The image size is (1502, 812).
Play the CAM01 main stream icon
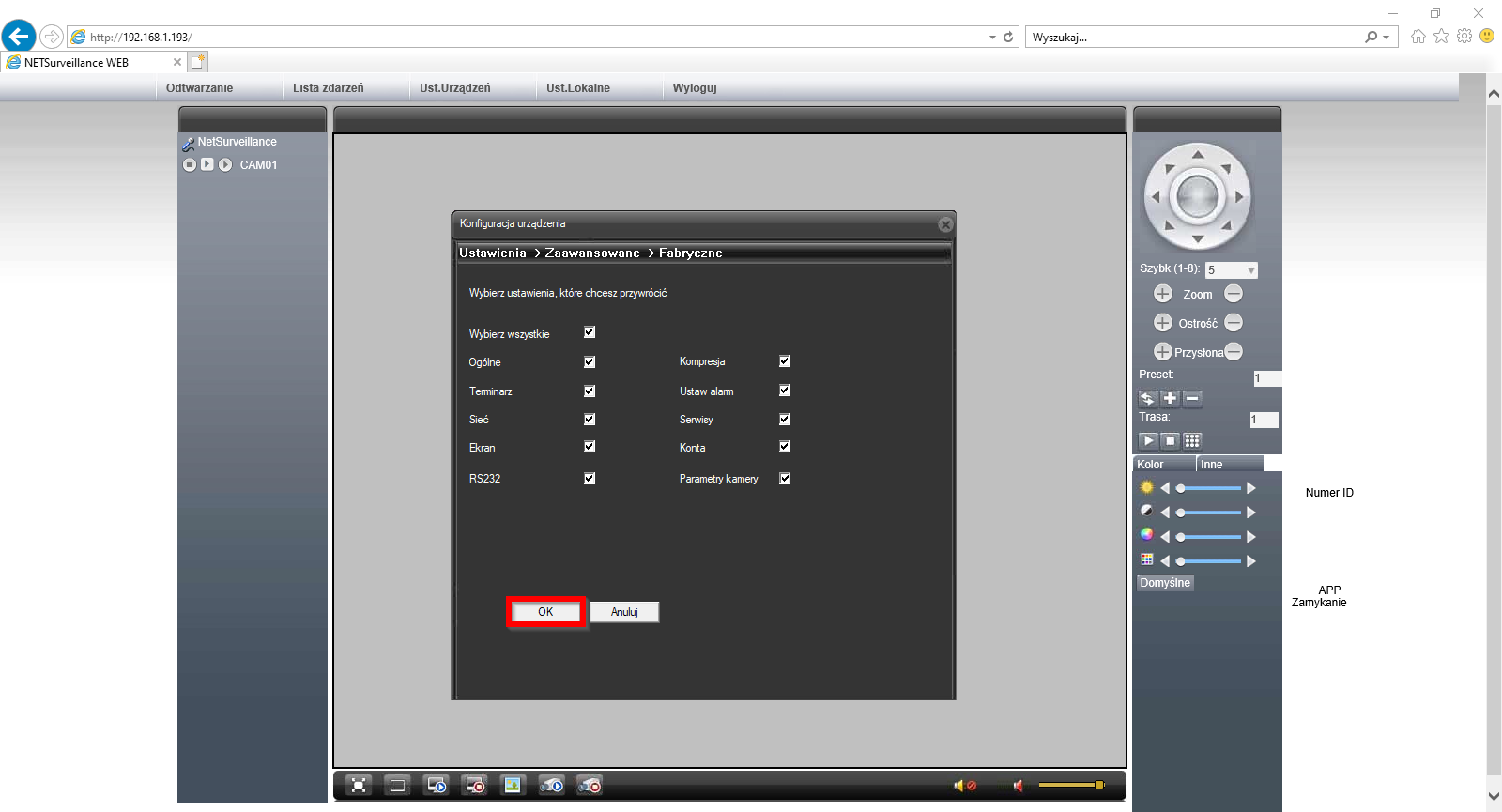click(207, 164)
